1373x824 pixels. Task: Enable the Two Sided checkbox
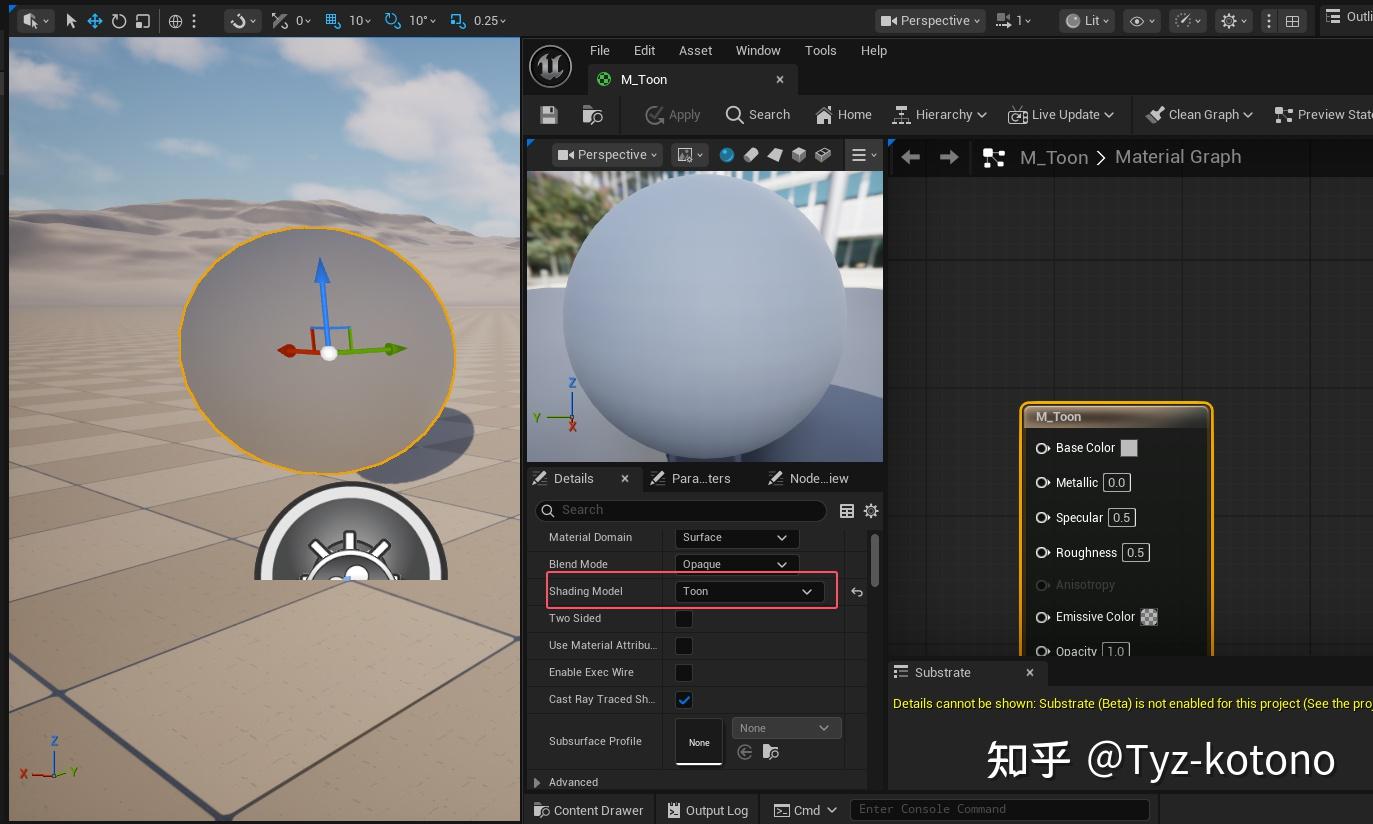pyautogui.click(x=683, y=618)
